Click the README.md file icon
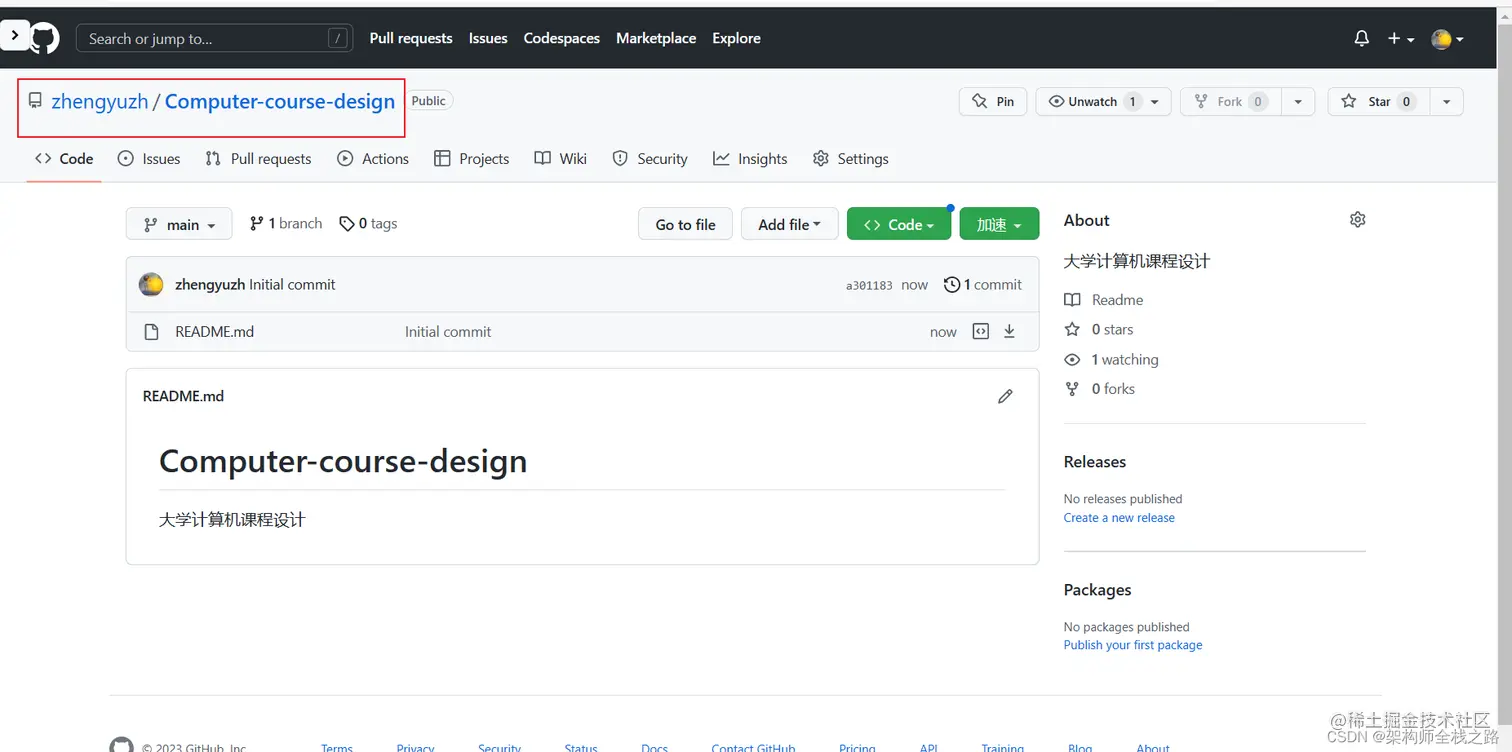The height and width of the screenshot is (752, 1512). [x=151, y=332]
